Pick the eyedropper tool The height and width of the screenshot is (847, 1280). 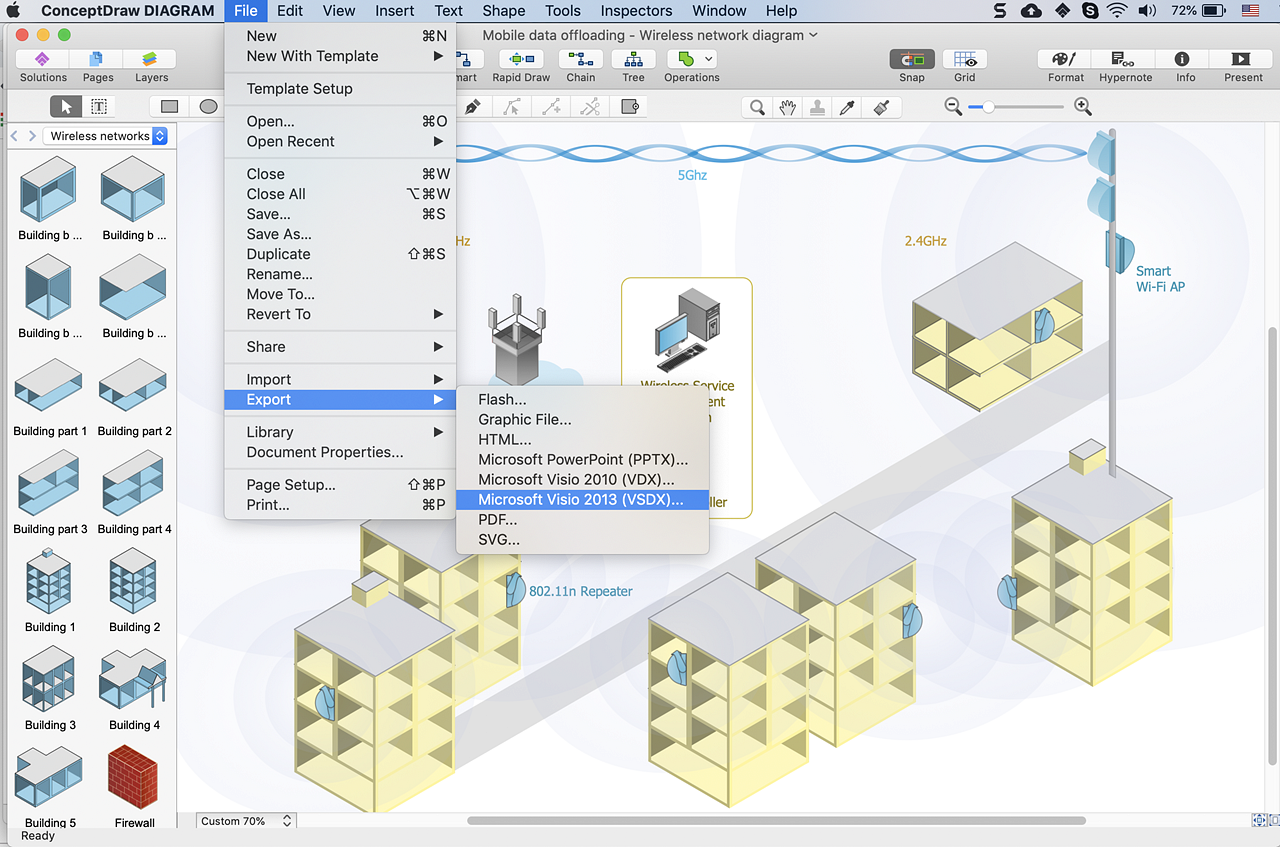(x=848, y=107)
